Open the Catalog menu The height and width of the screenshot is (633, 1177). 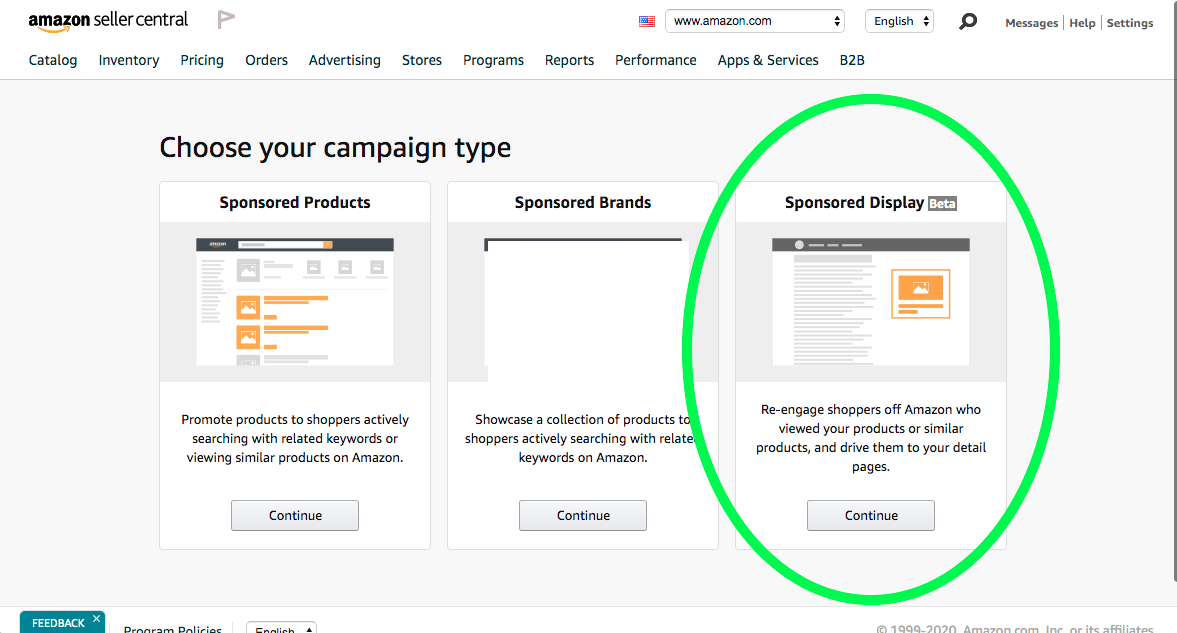pyautogui.click(x=53, y=60)
